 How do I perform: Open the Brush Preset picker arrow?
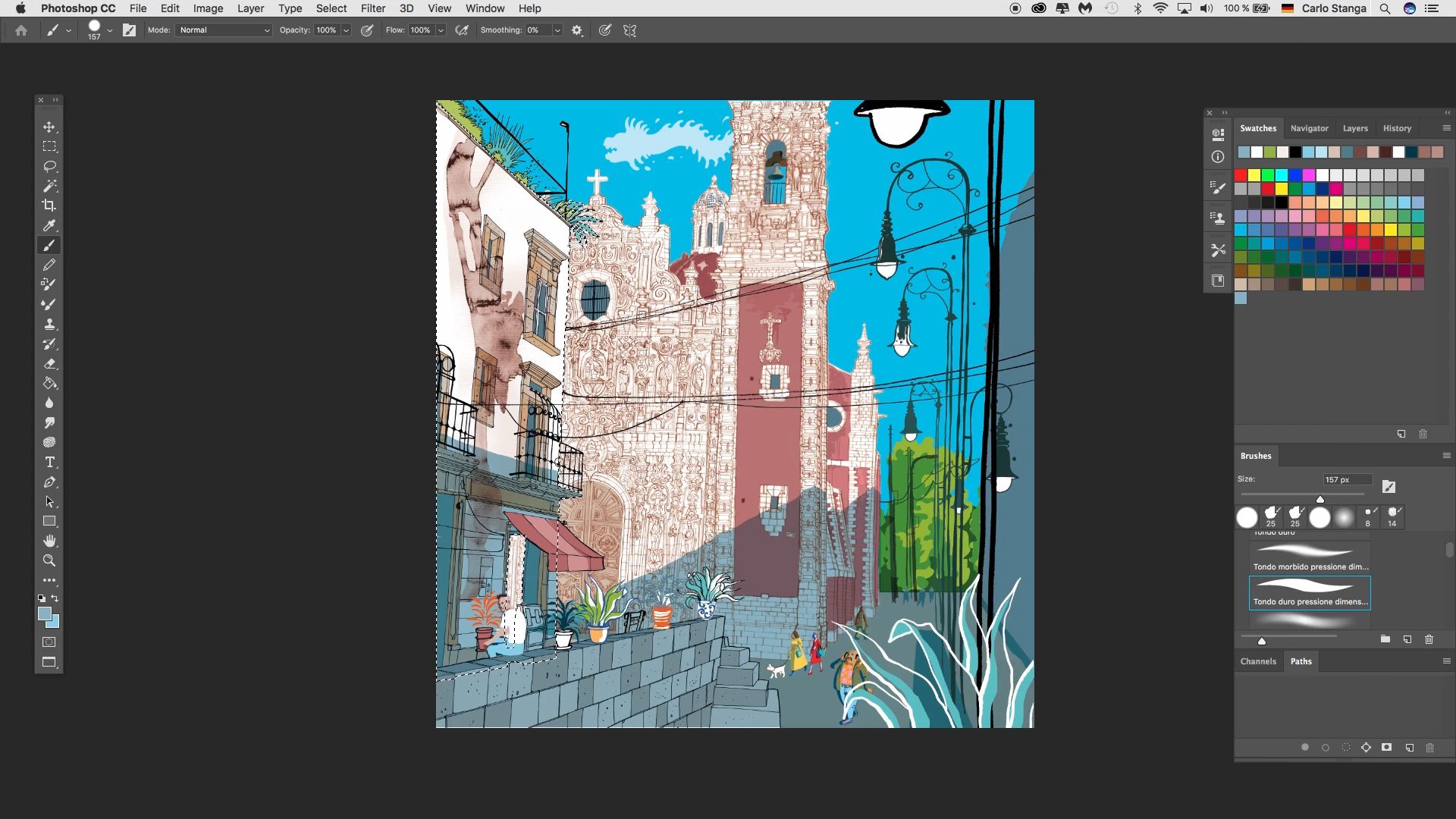[x=110, y=30]
